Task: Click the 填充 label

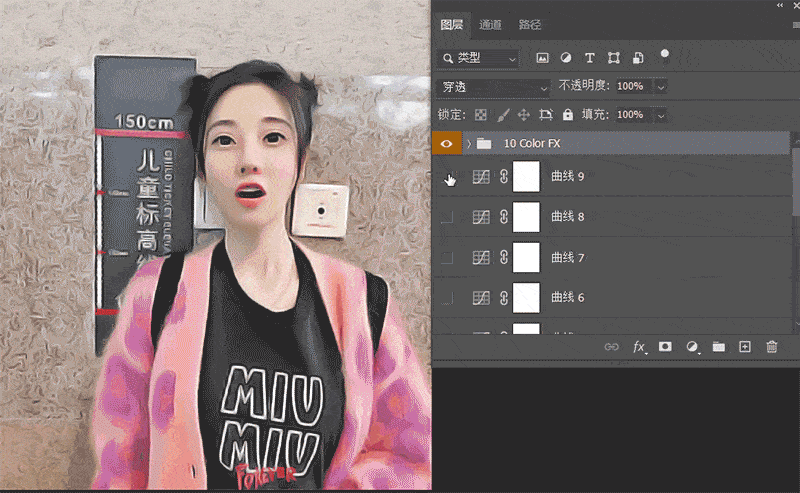Action: click(595, 115)
